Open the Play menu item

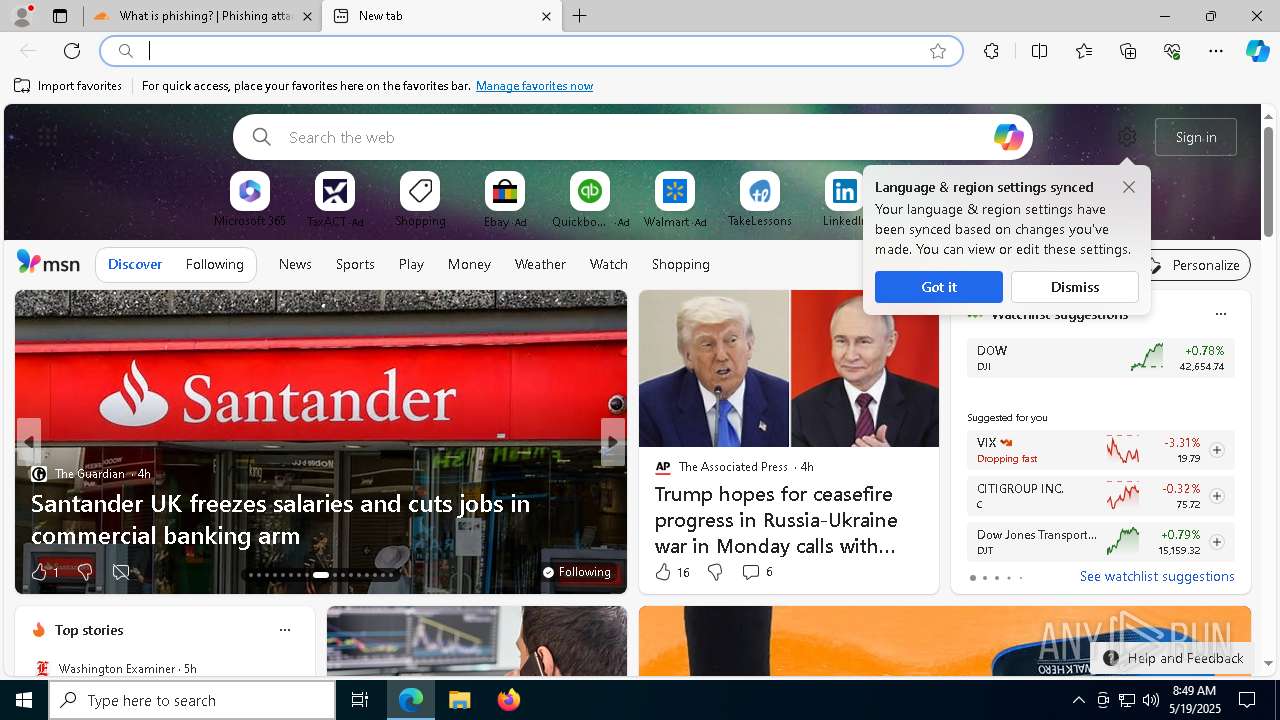click(x=411, y=264)
